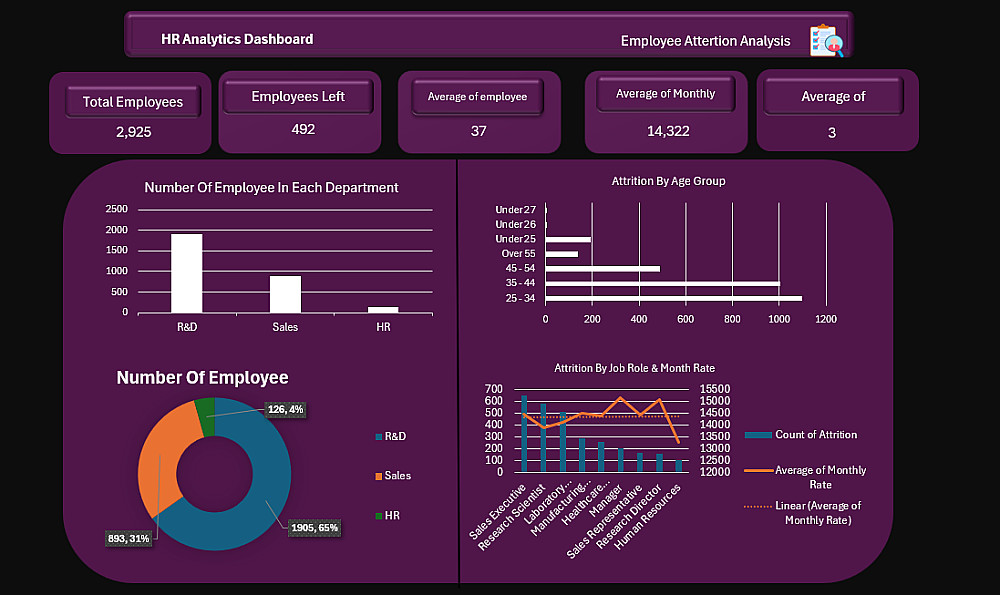This screenshot has width=1000, height=595.
Task: Click the green HR donut segment
Action: pyautogui.click(x=206, y=416)
